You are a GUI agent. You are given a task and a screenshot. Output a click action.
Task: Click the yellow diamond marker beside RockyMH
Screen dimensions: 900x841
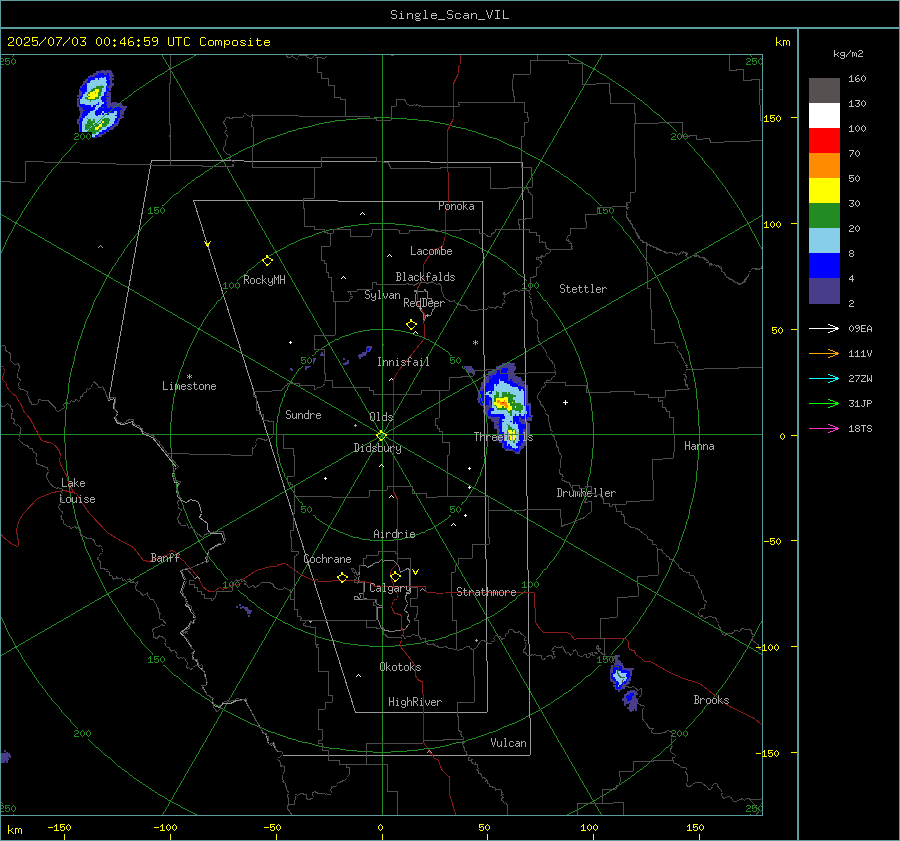pos(267,261)
